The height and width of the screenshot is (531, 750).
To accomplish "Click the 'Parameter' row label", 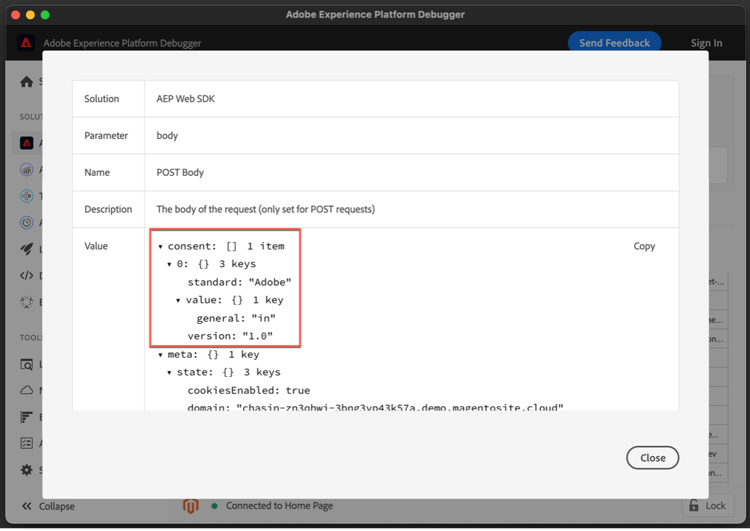I will (x=106, y=136).
